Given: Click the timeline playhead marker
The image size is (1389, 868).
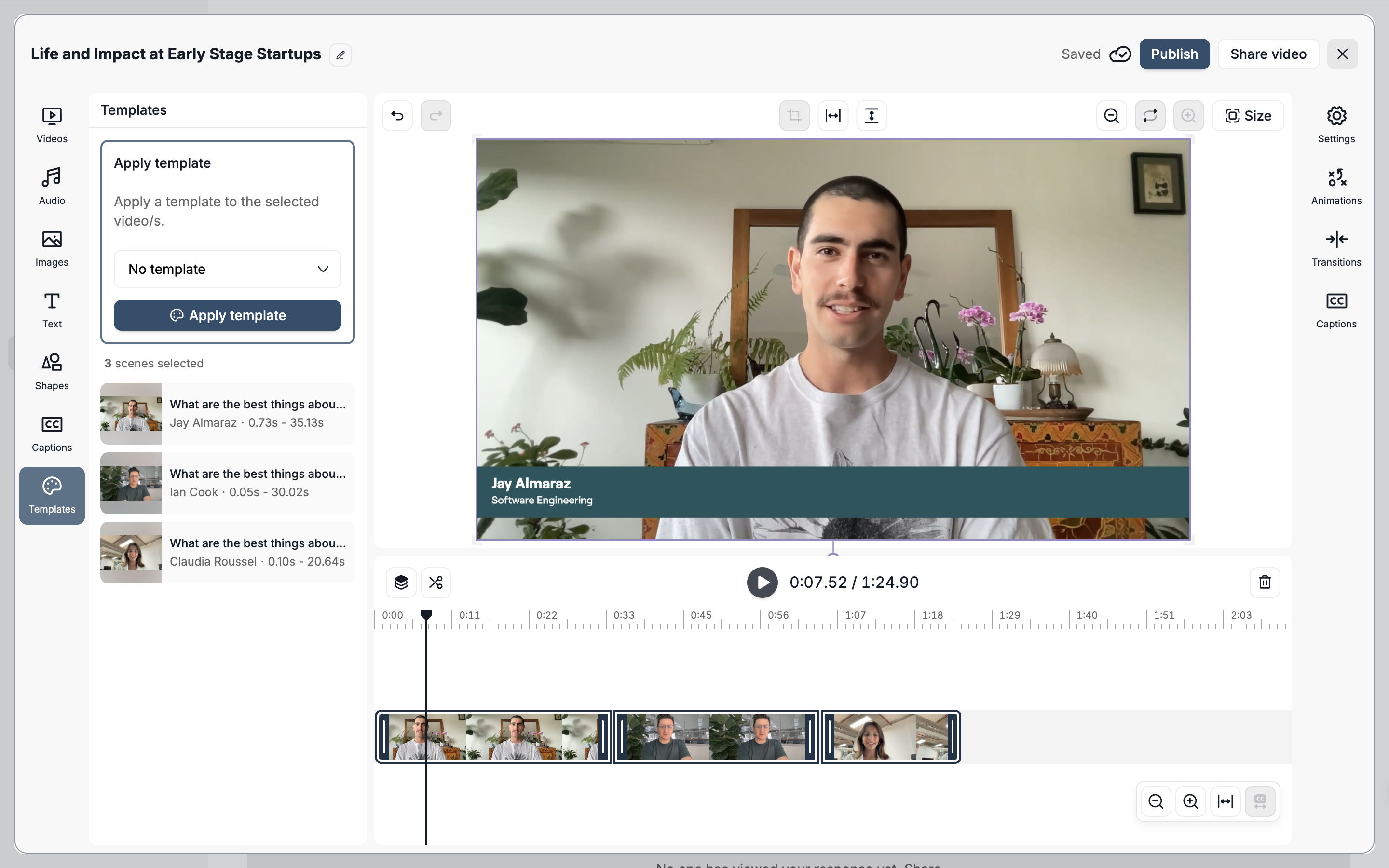Looking at the screenshot, I should pos(426,615).
